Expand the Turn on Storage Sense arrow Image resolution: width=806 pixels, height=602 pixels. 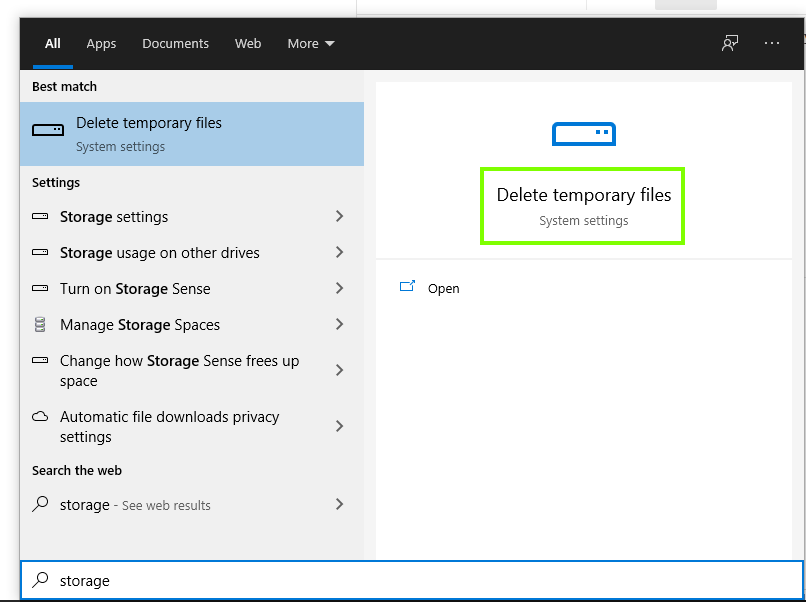coord(340,289)
